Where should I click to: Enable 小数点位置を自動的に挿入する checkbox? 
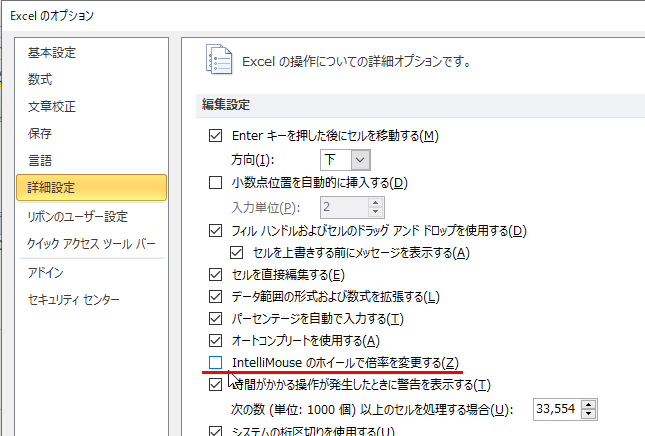(216, 182)
